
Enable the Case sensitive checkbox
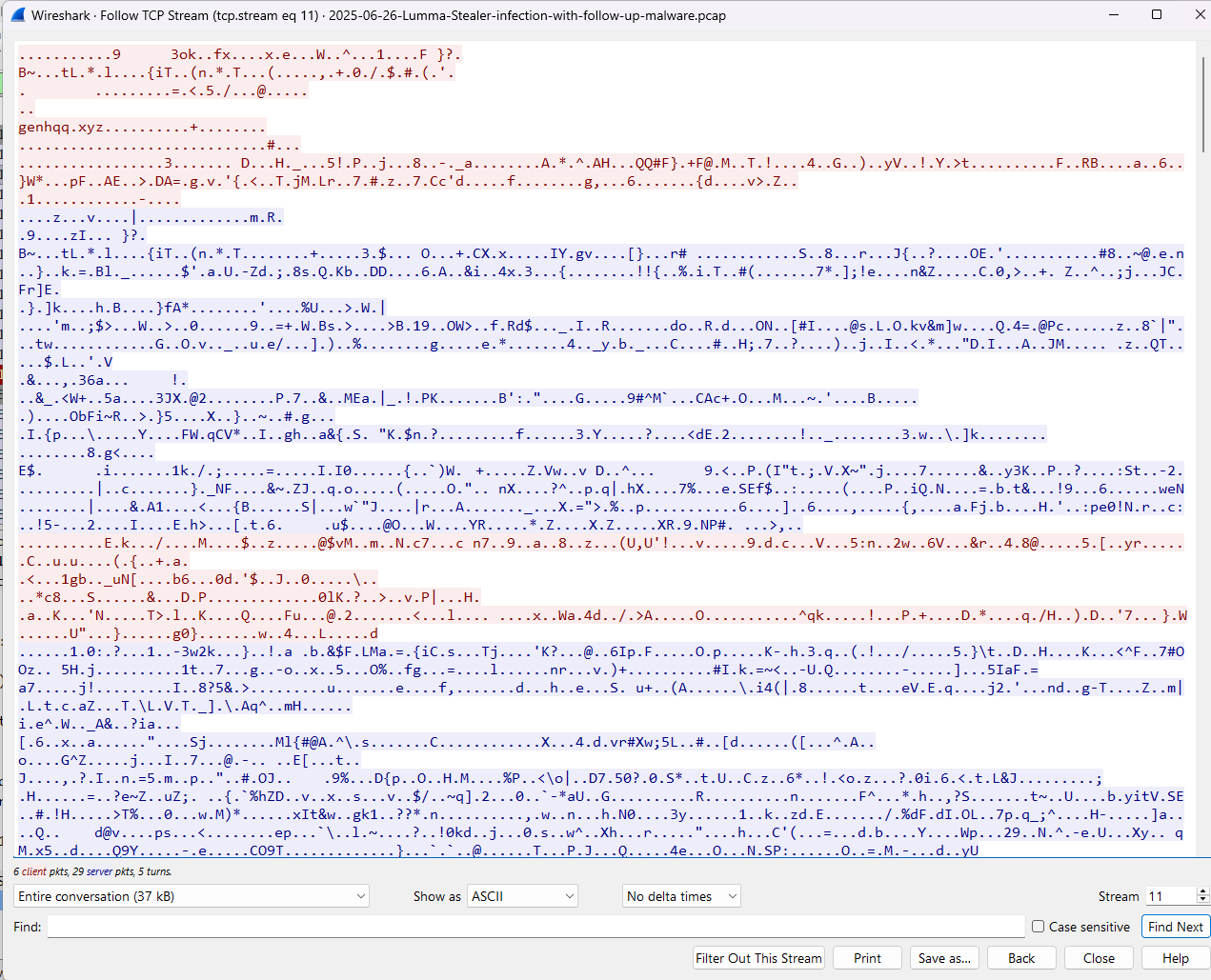(x=1039, y=927)
